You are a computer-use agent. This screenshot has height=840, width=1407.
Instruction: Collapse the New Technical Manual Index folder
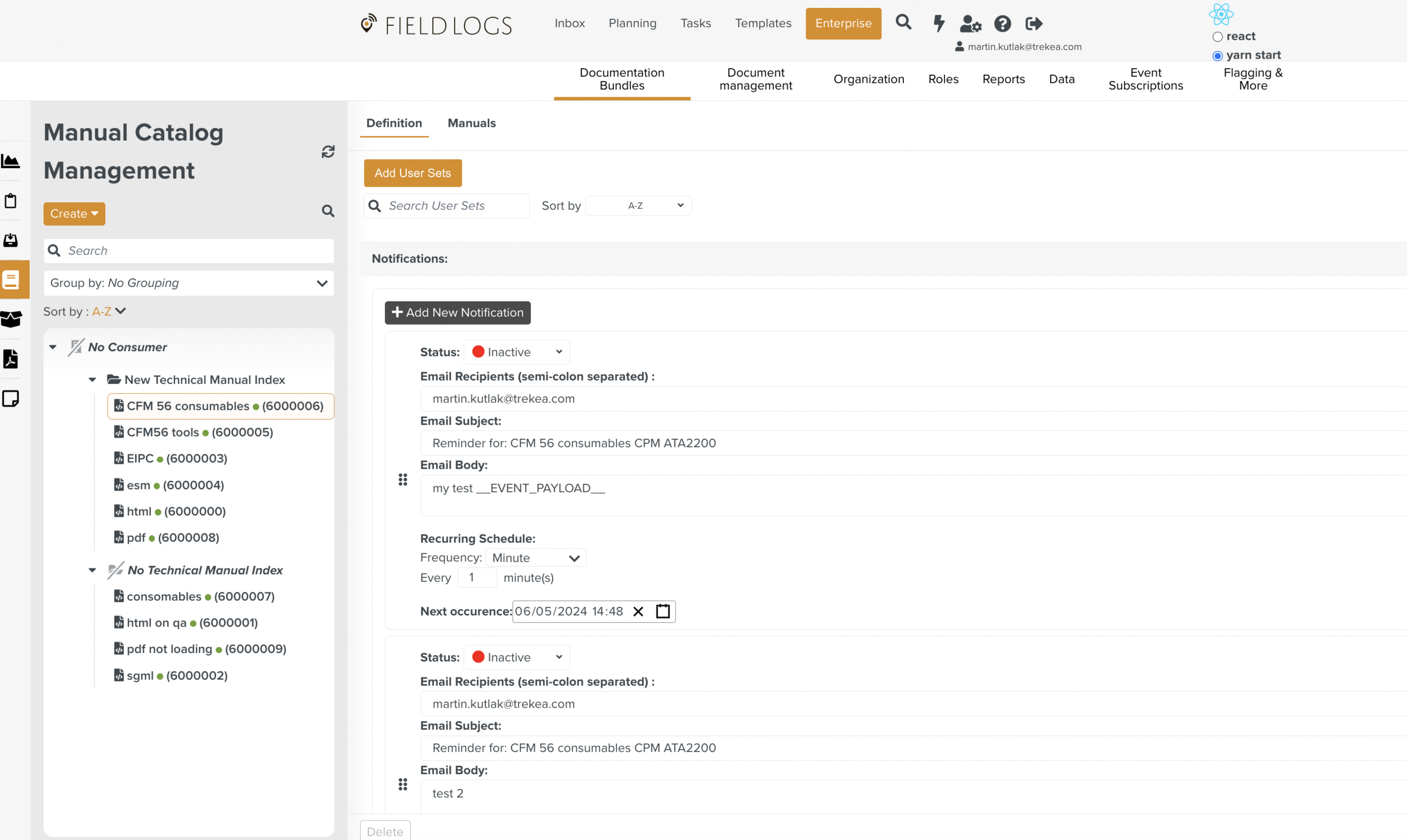pos(92,380)
